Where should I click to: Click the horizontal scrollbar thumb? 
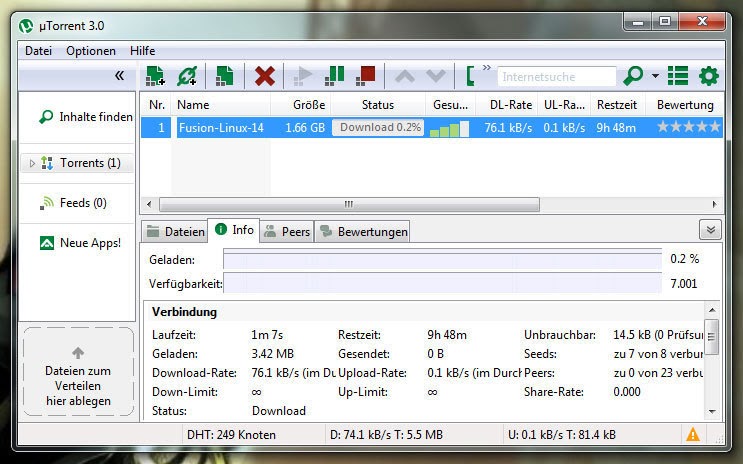[x=349, y=204]
